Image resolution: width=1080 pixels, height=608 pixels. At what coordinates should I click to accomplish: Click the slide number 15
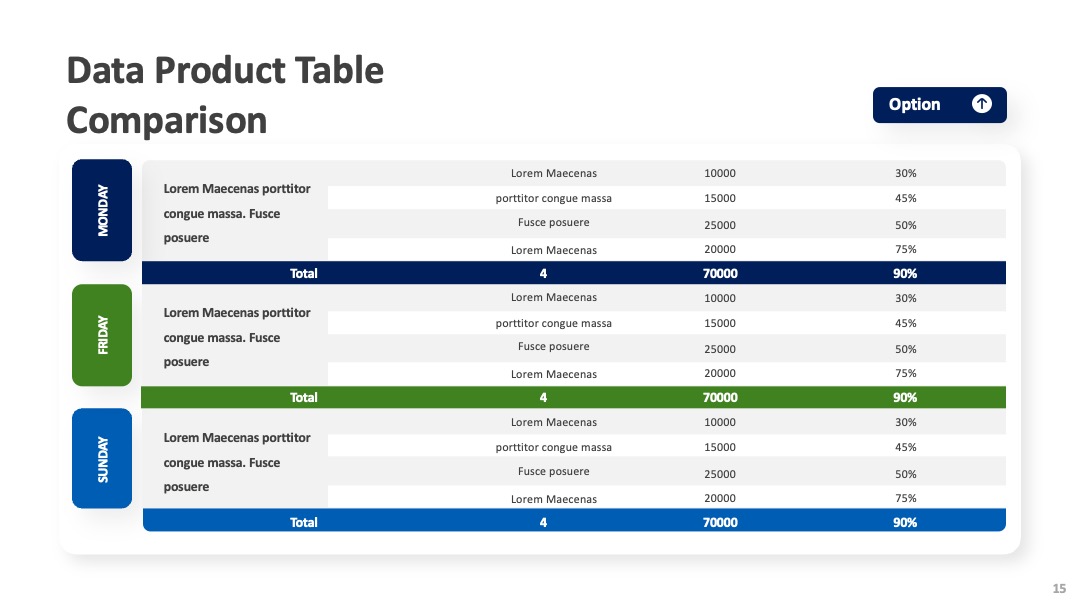(1059, 589)
